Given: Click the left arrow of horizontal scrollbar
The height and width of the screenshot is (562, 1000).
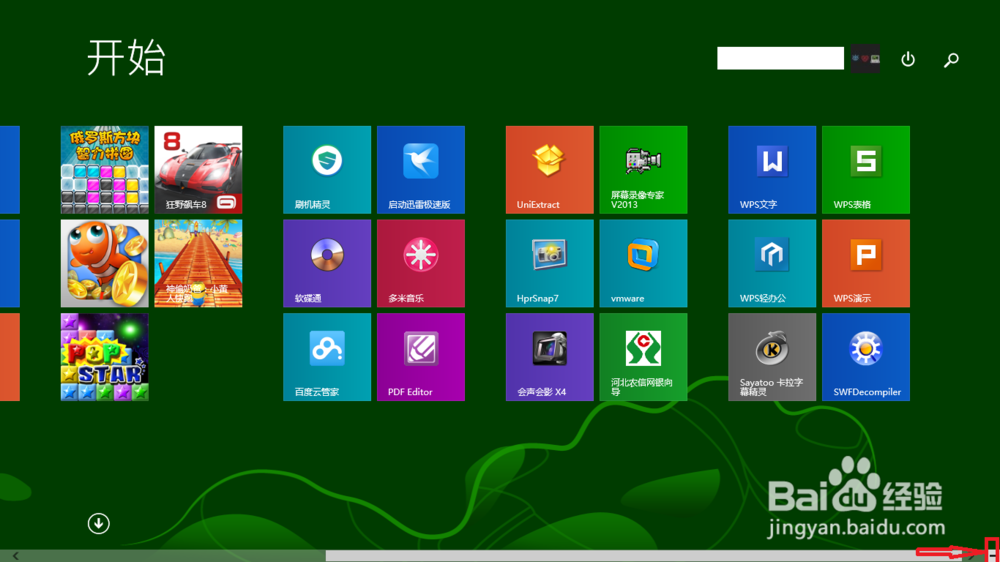Looking at the screenshot, I should (x=15, y=556).
